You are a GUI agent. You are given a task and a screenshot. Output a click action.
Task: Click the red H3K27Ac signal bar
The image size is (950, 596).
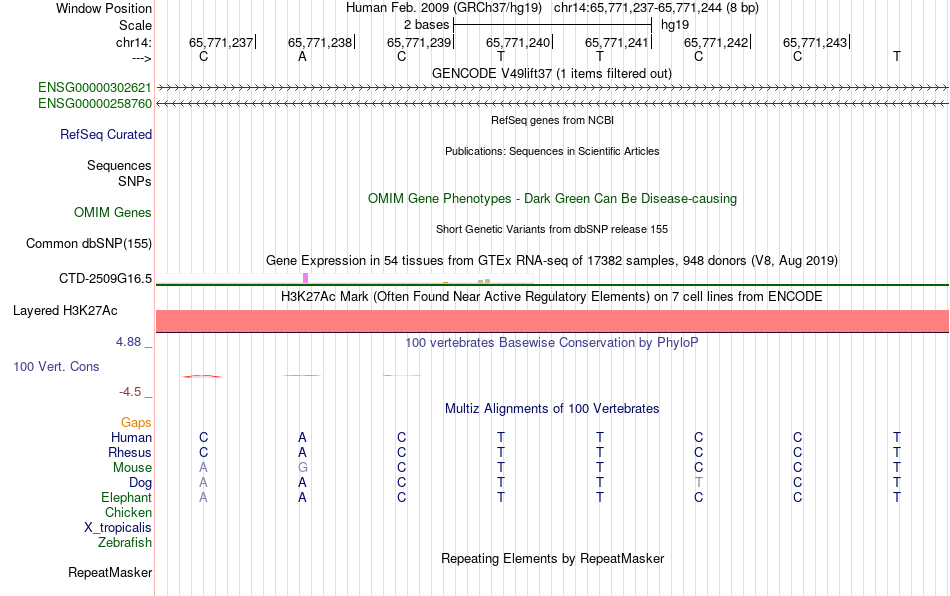(x=552, y=321)
